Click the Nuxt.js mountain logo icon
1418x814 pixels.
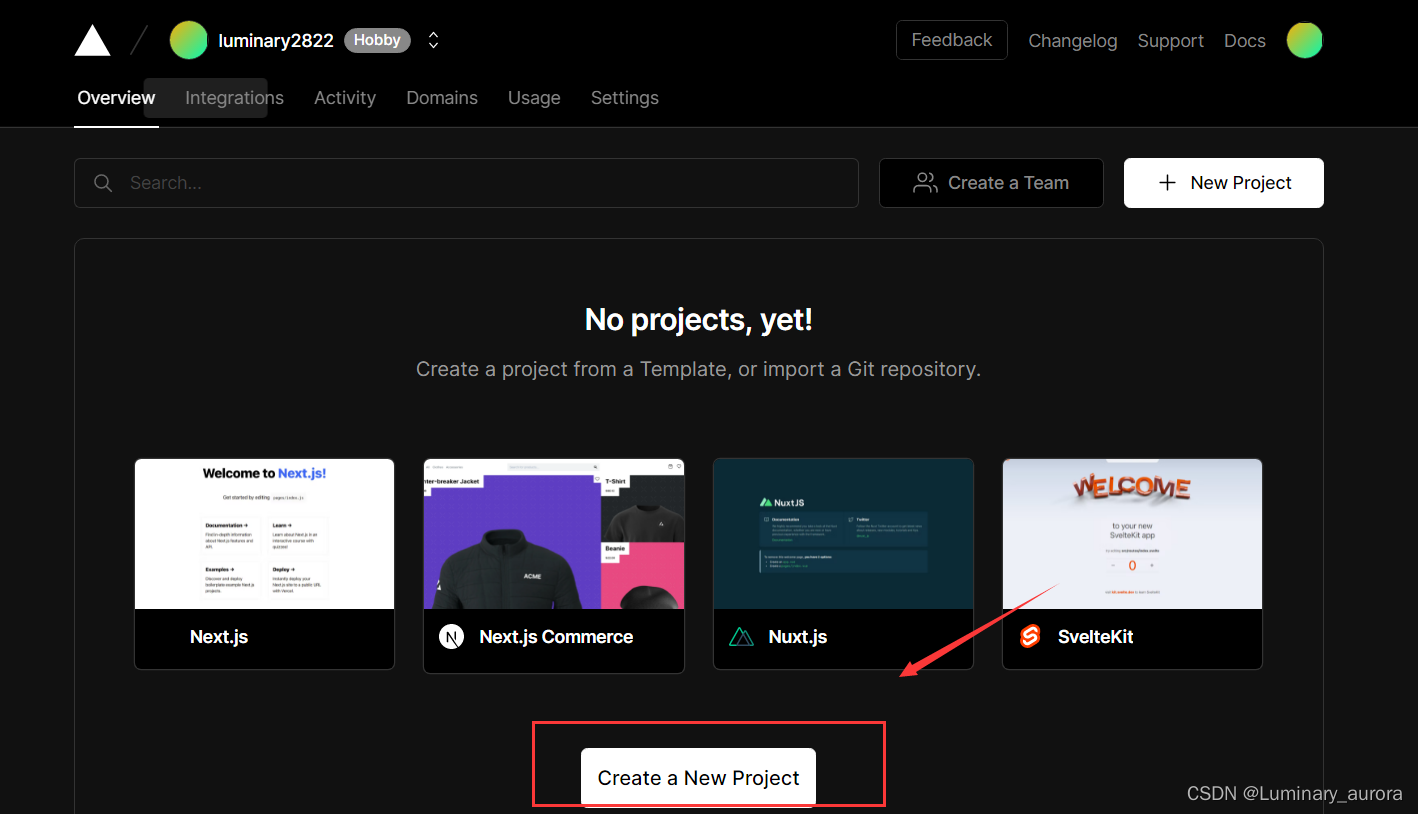[x=741, y=637]
